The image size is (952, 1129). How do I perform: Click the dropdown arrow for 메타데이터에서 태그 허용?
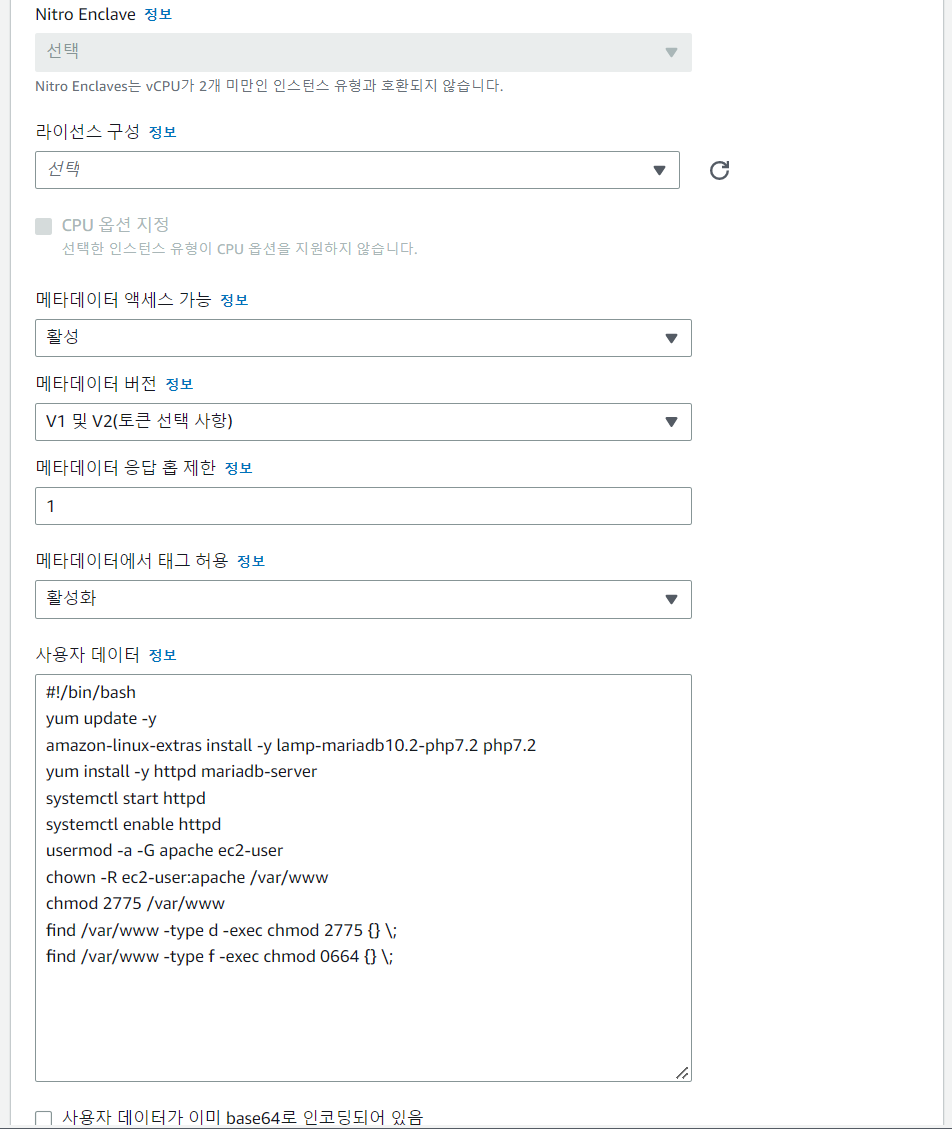point(670,599)
